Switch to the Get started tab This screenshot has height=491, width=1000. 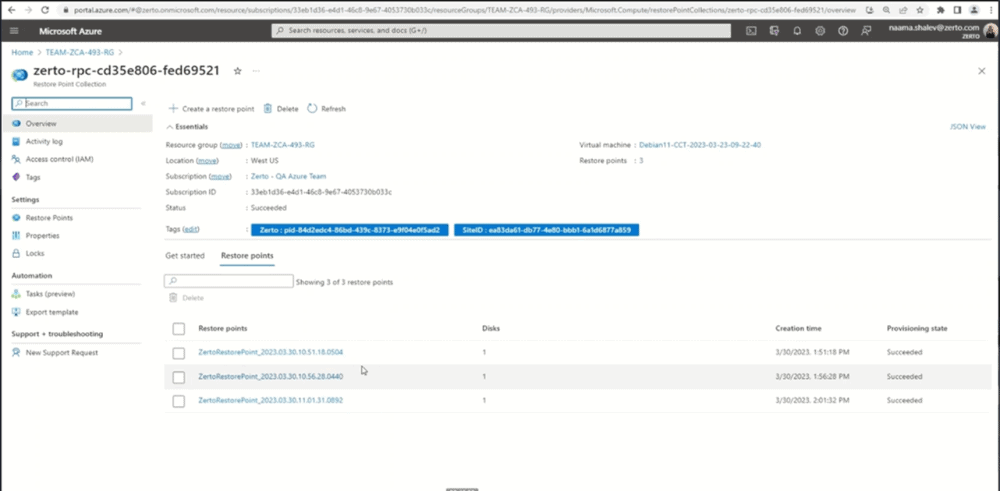tap(185, 256)
